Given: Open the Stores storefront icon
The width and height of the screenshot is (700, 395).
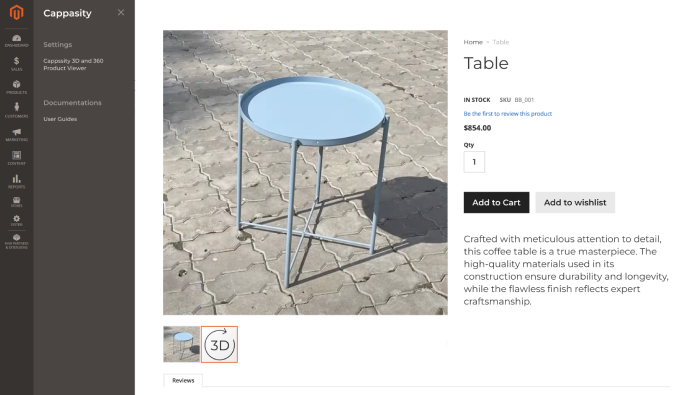Looking at the screenshot, I should point(17,202).
